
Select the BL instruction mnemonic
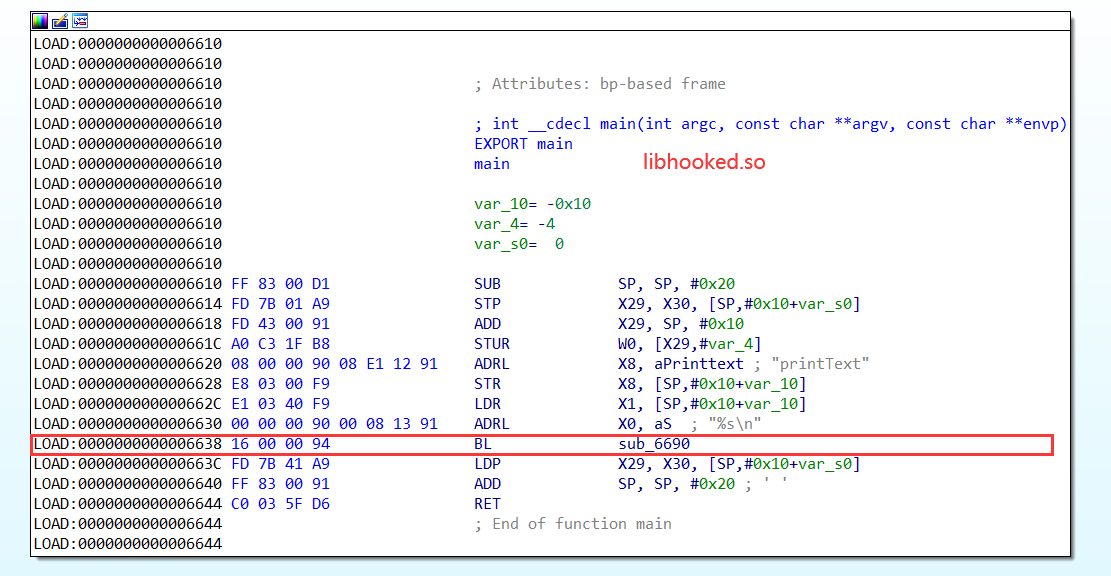click(483, 444)
